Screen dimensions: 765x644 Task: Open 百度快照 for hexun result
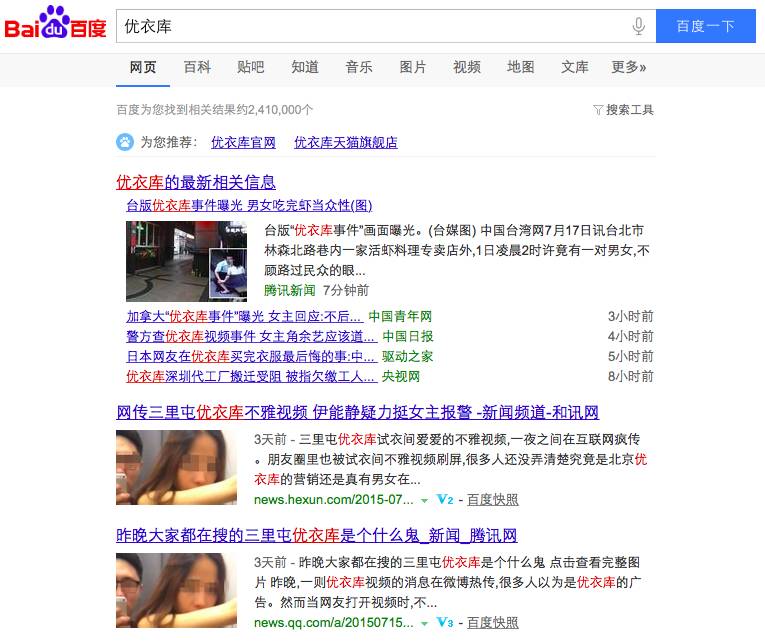(x=493, y=500)
